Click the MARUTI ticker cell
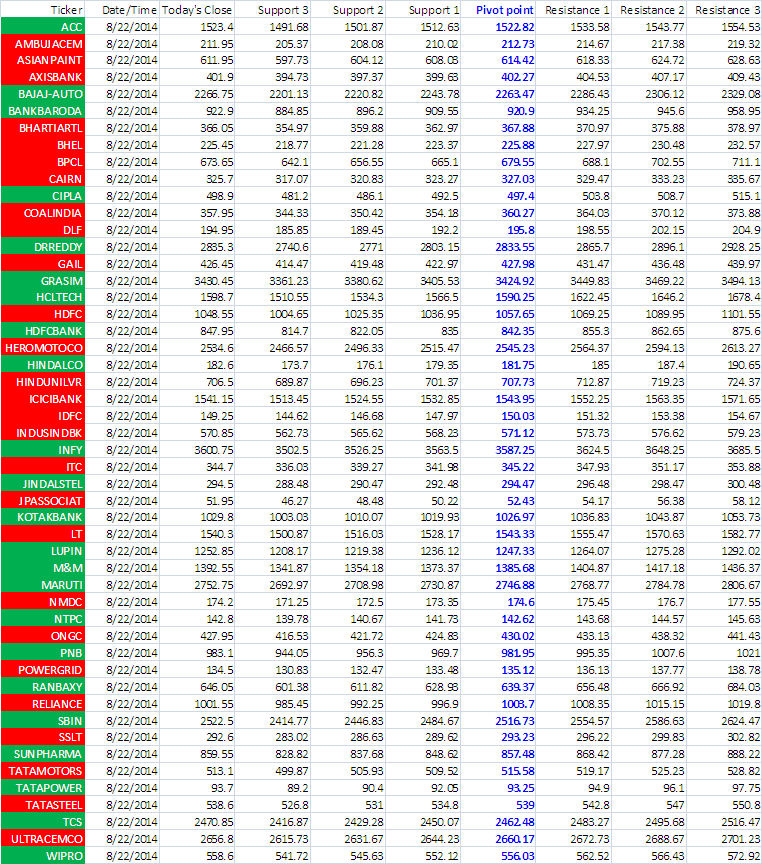 [43, 585]
